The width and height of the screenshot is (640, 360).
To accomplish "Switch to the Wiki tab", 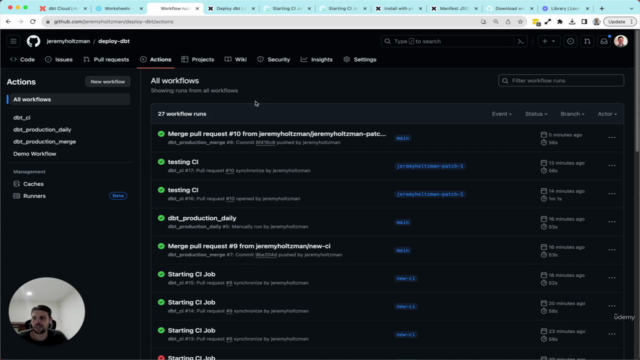I will pos(236,60).
